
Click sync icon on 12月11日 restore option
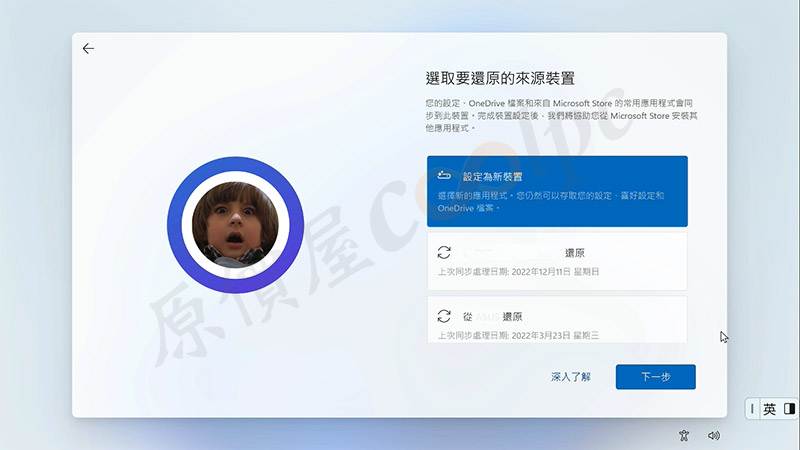click(x=444, y=253)
